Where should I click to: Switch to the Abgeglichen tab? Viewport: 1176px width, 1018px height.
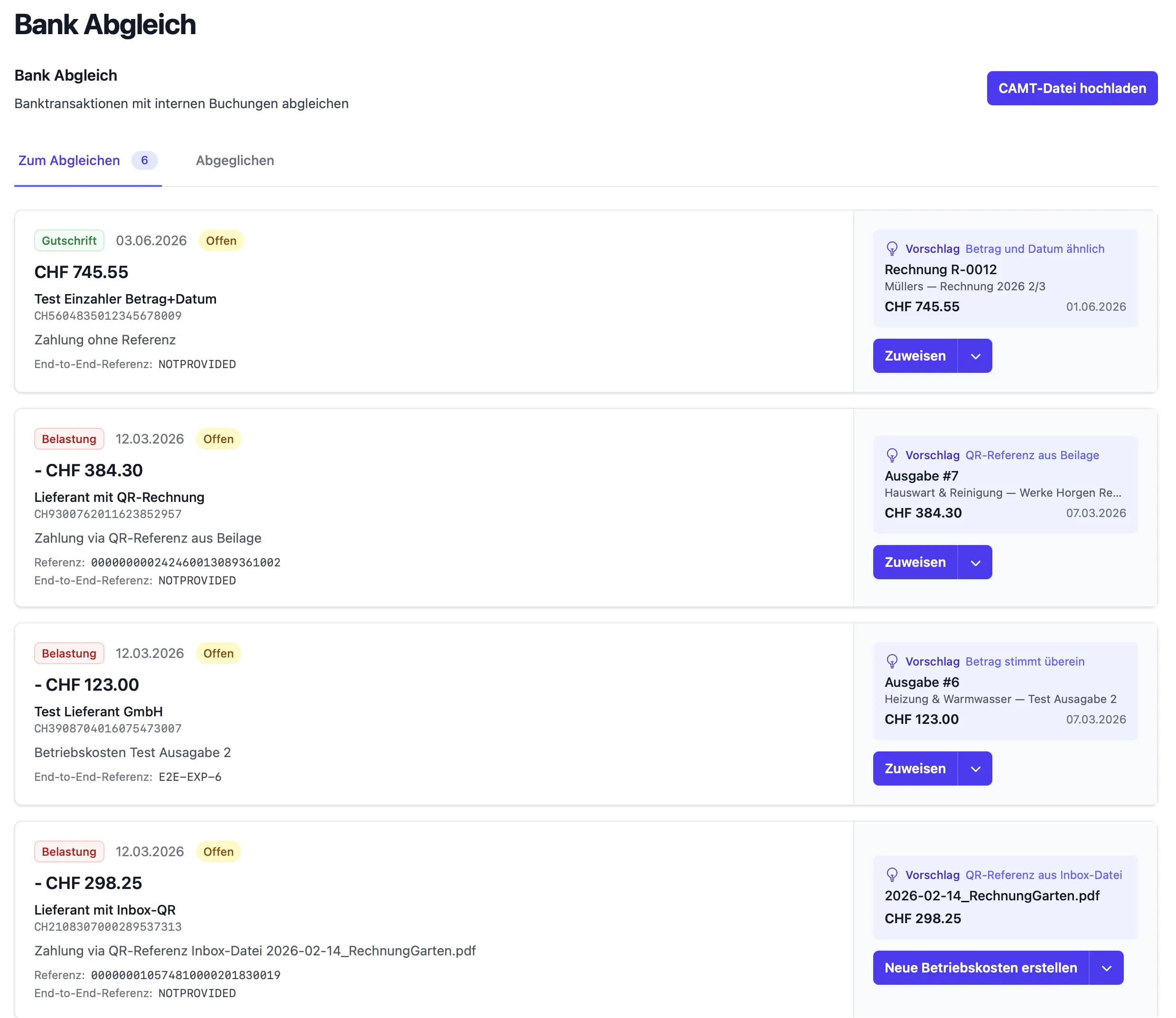235,161
